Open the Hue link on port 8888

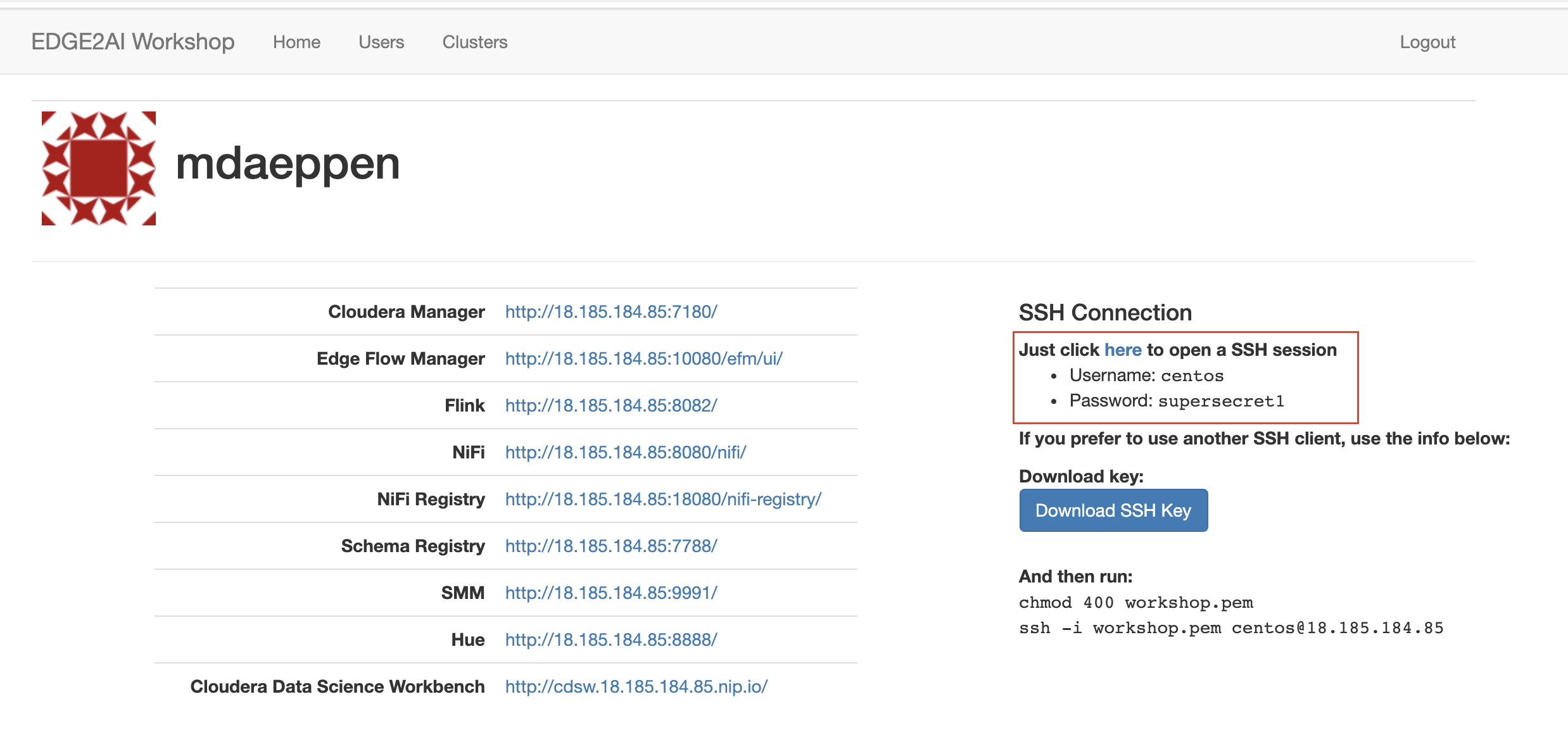tap(611, 639)
